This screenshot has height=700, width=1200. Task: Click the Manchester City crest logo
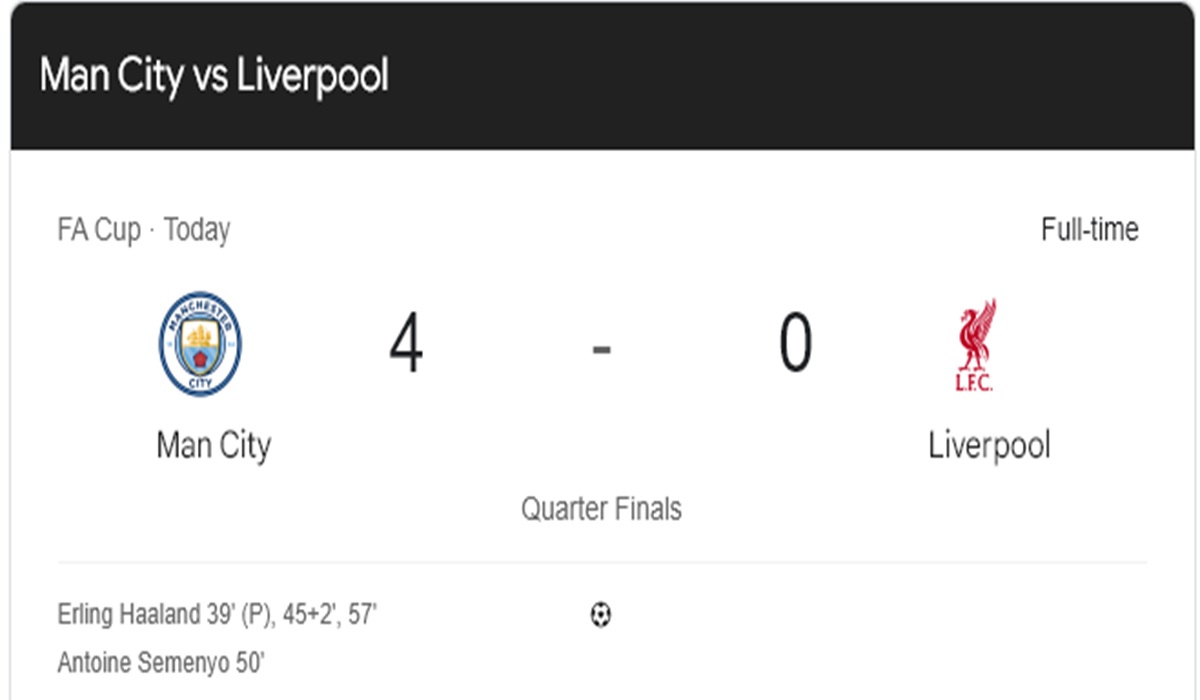pos(200,344)
